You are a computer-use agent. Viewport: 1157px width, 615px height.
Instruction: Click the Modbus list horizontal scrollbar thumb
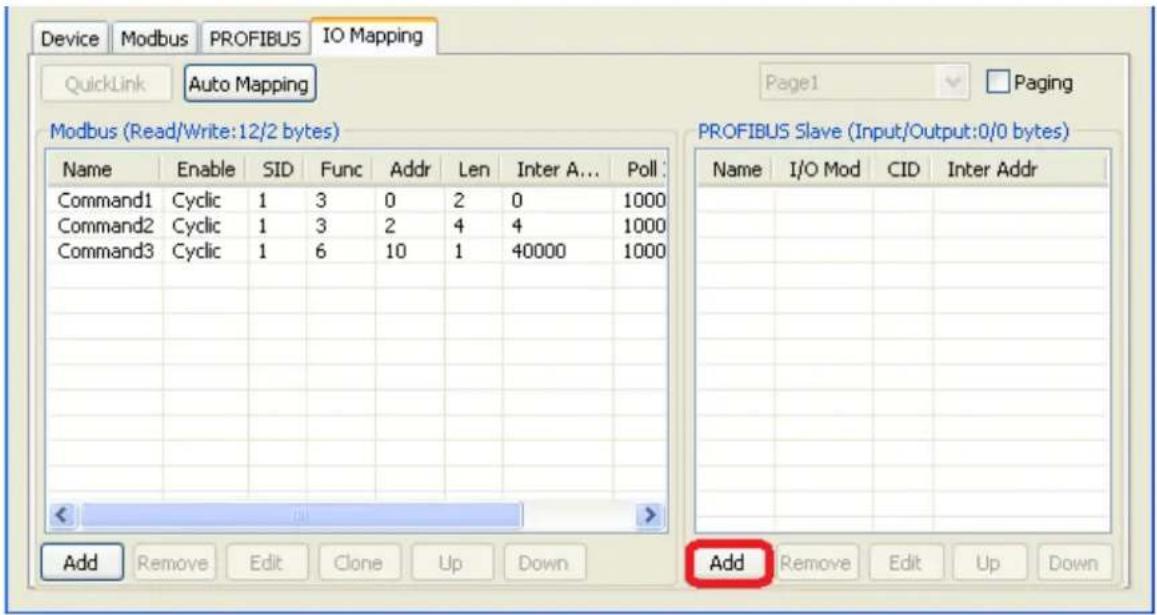coord(301,515)
